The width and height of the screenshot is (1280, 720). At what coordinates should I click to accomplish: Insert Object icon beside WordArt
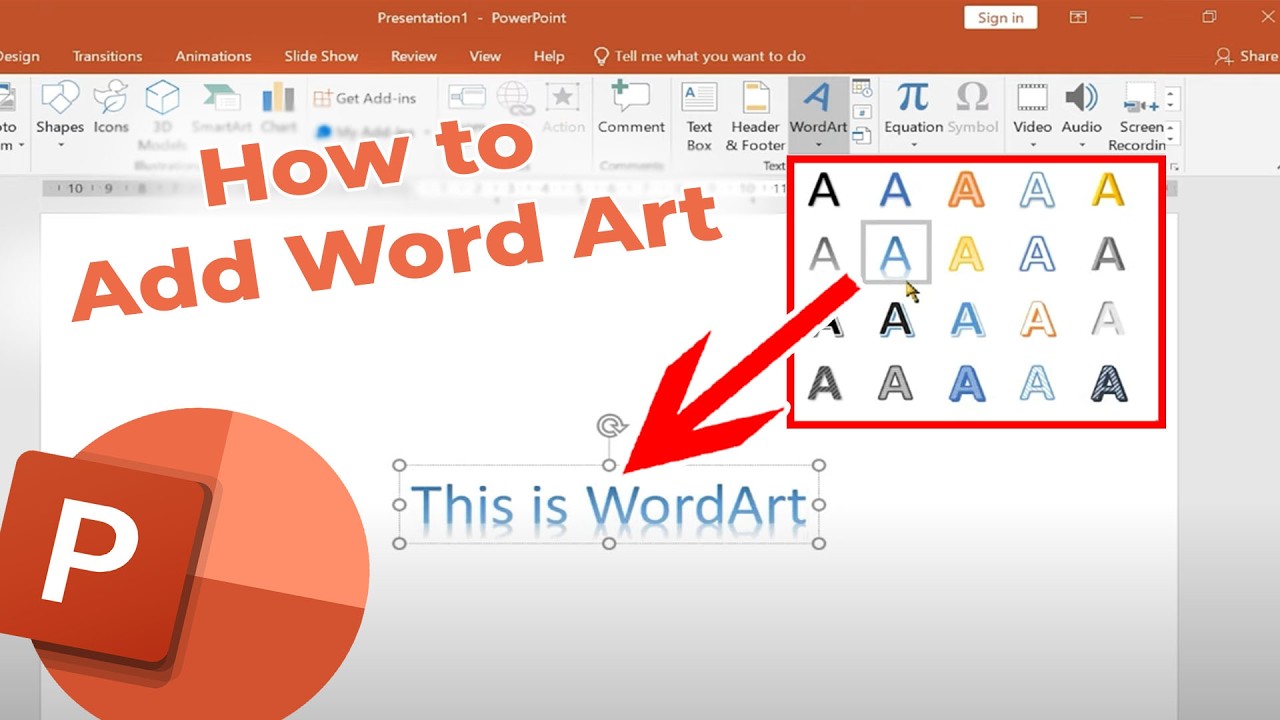[x=861, y=135]
